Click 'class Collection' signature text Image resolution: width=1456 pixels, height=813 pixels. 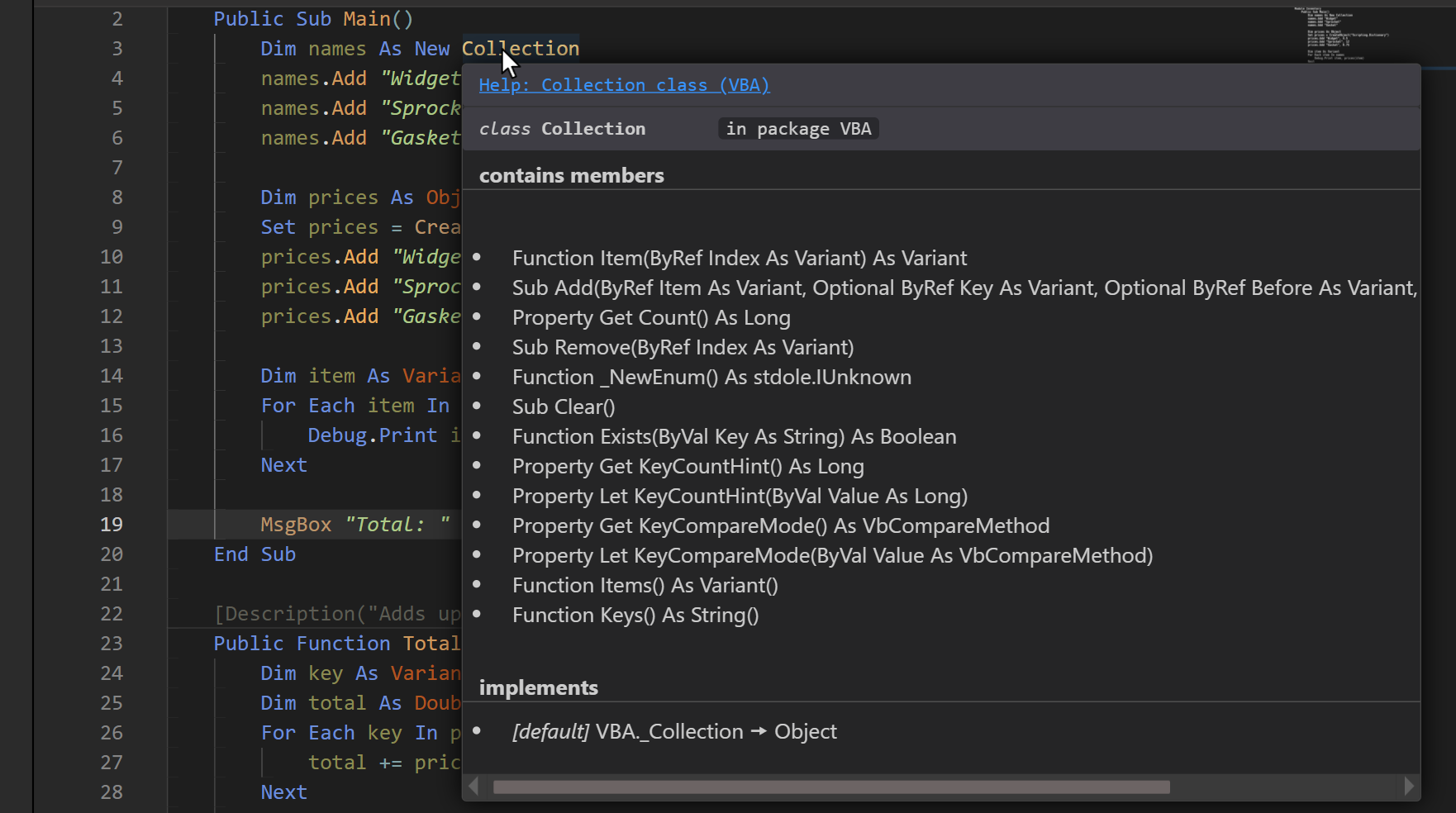pos(562,129)
